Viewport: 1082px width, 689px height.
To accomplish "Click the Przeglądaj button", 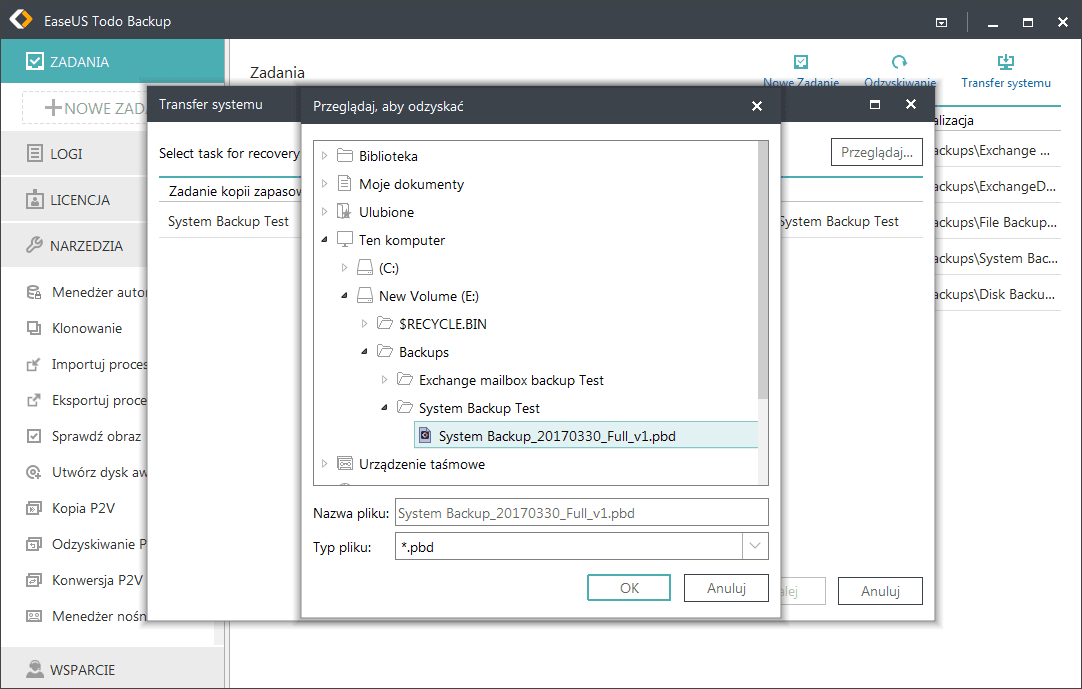I will 877,151.
